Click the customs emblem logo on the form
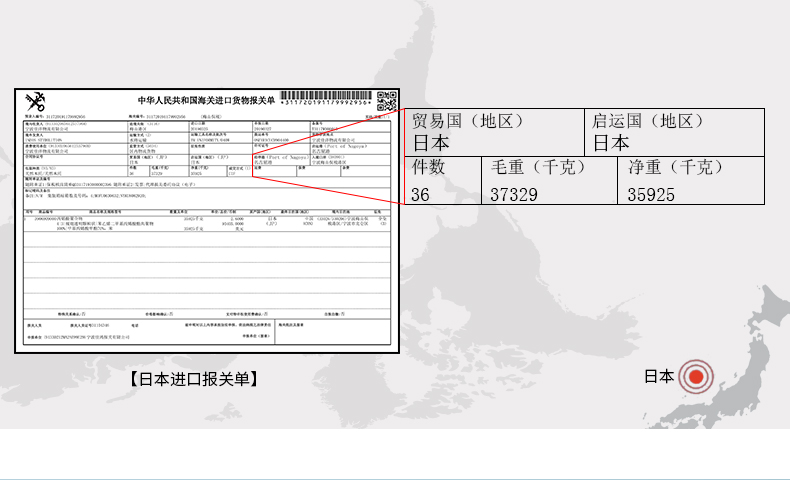The image size is (790, 480). (36, 101)
